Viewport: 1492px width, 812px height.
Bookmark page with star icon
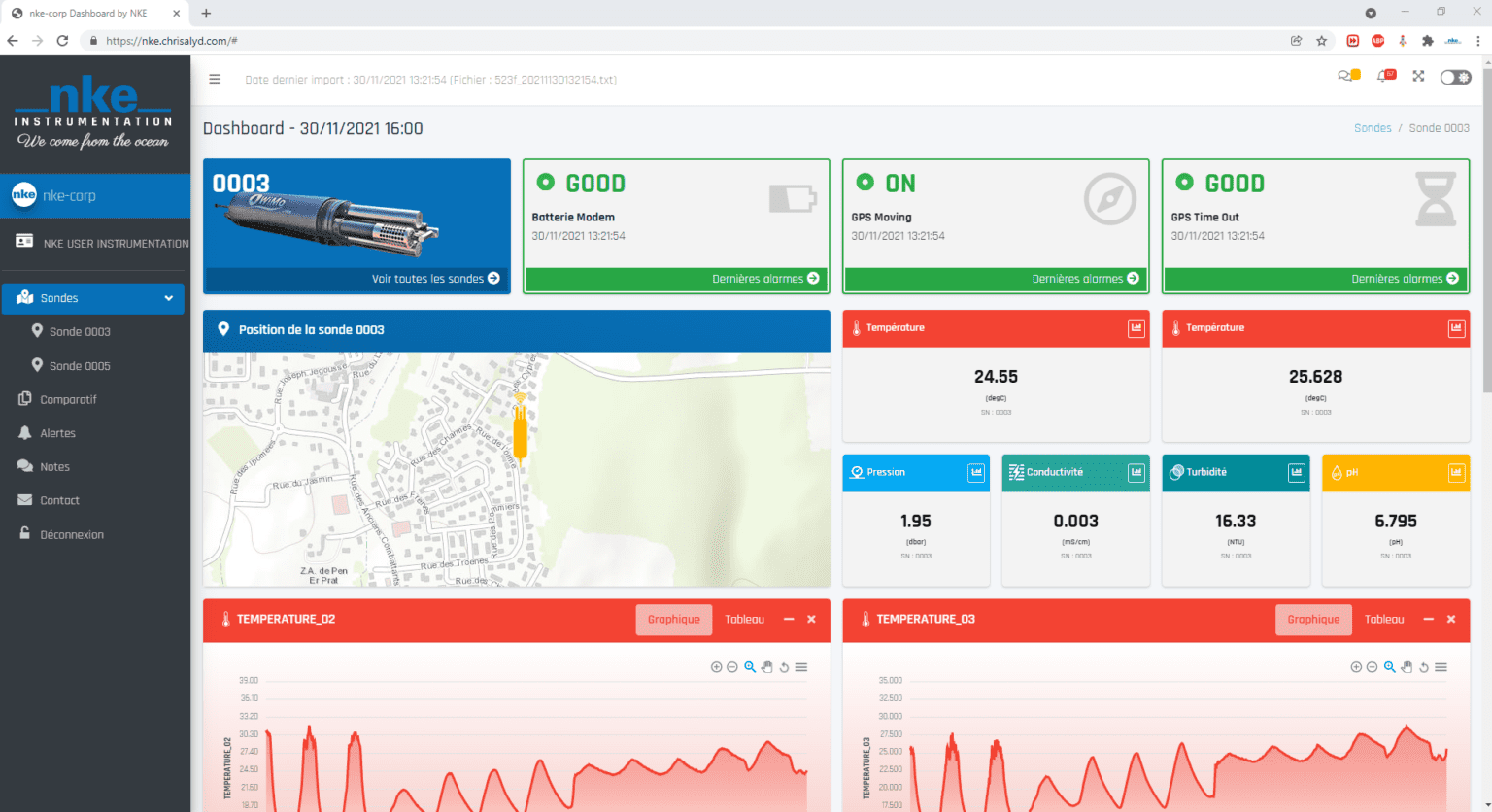click(1321, 41)
